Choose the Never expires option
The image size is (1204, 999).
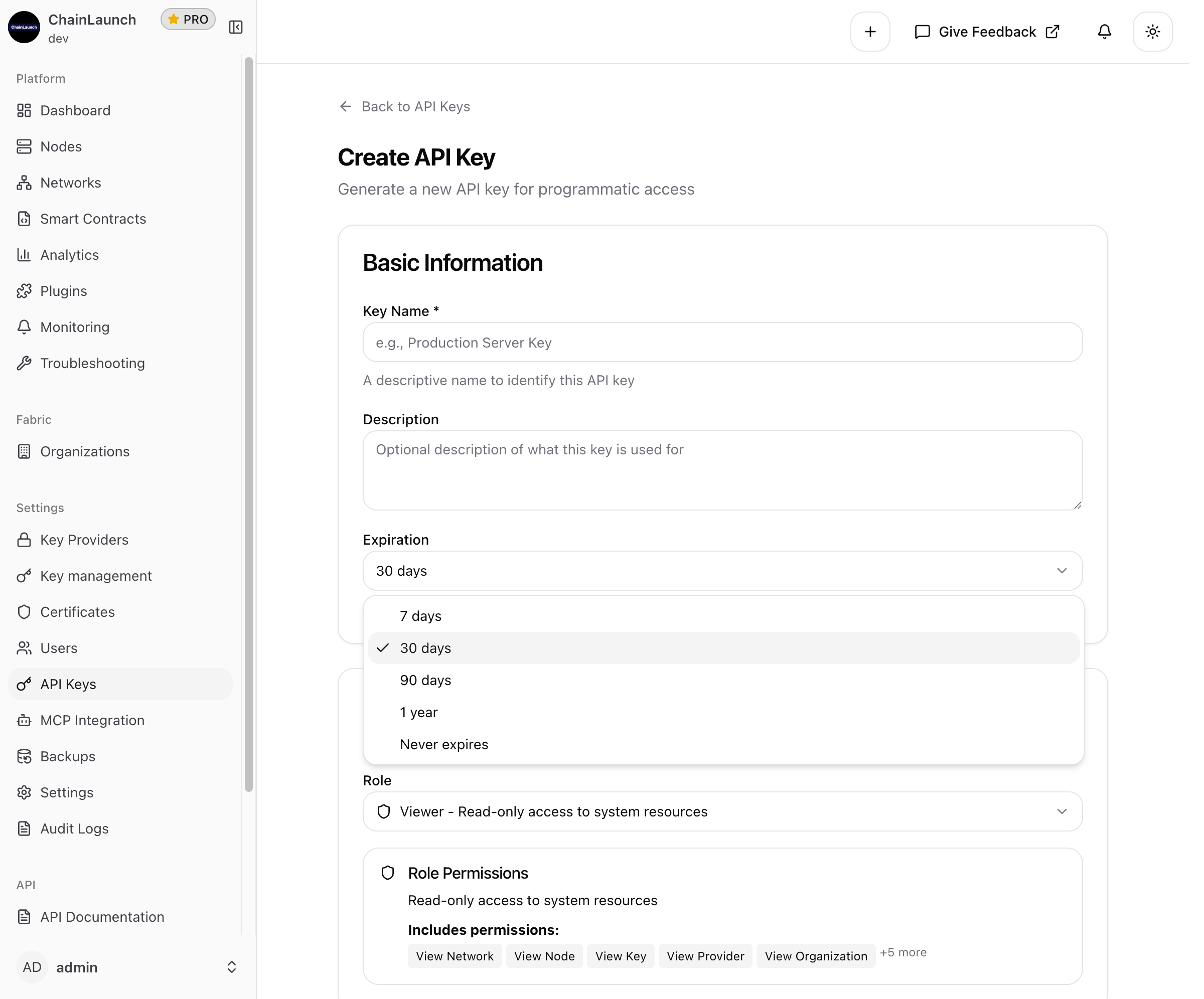444,745
